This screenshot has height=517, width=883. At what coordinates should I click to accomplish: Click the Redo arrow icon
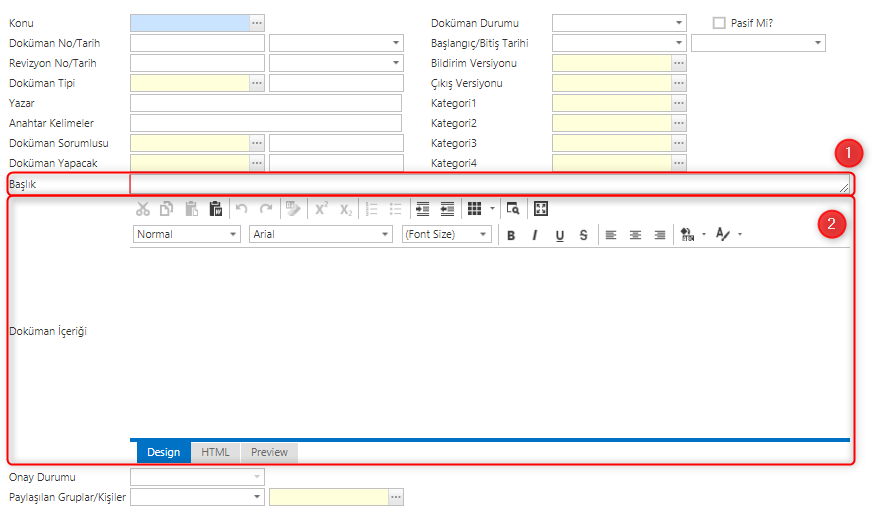click(x=266, y=209)
